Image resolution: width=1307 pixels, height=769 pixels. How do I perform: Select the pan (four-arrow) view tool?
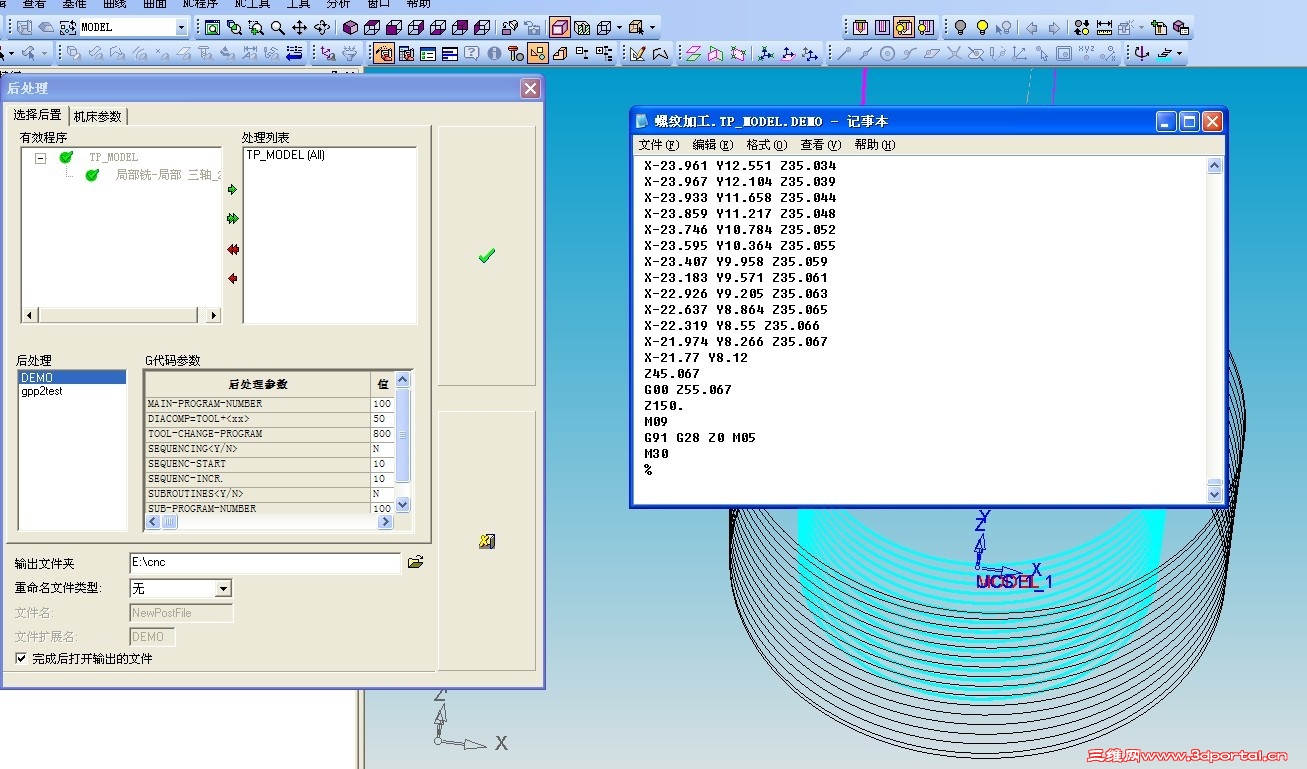(299, 28)
